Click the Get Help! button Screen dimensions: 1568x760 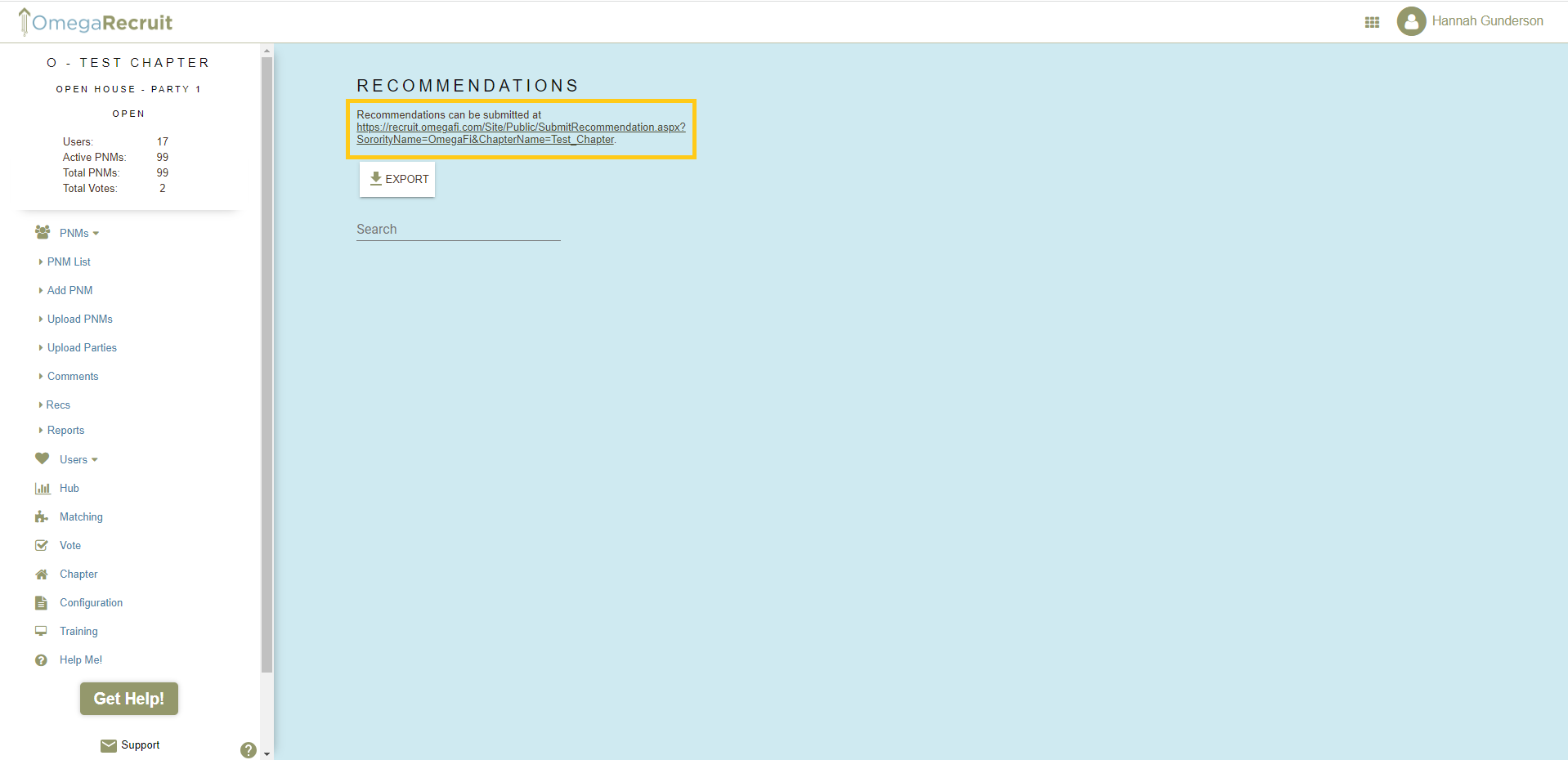click(128, 699)
